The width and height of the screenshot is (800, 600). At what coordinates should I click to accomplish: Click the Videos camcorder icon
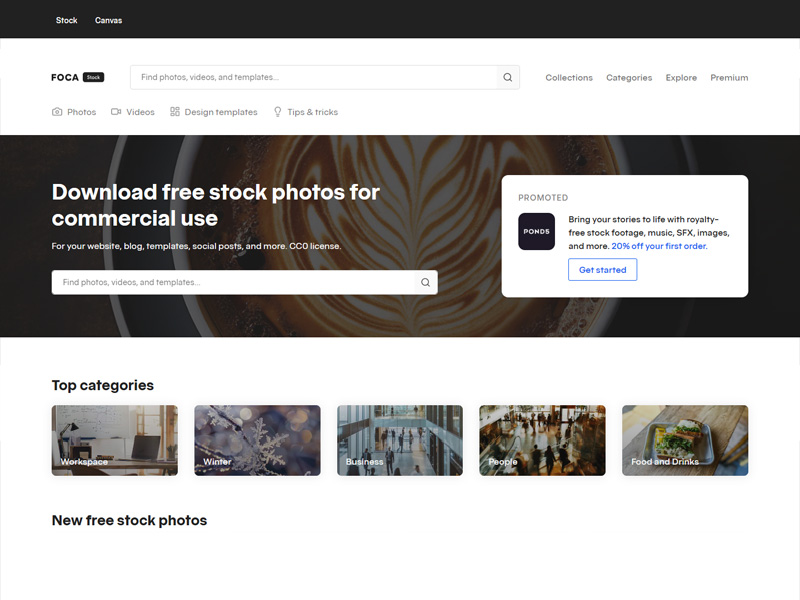tap(116, 112)
